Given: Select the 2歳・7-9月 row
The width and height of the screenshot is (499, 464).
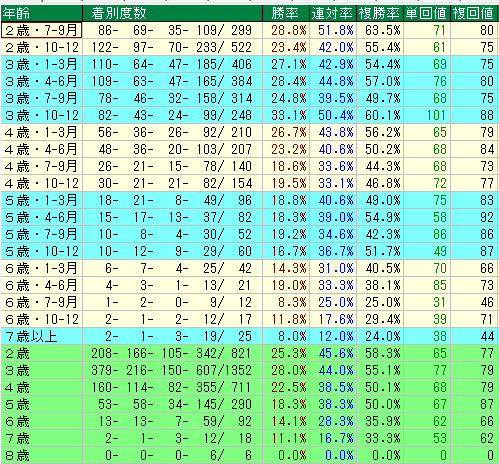Looking at the screenshot, I should [x=249, y=30].
